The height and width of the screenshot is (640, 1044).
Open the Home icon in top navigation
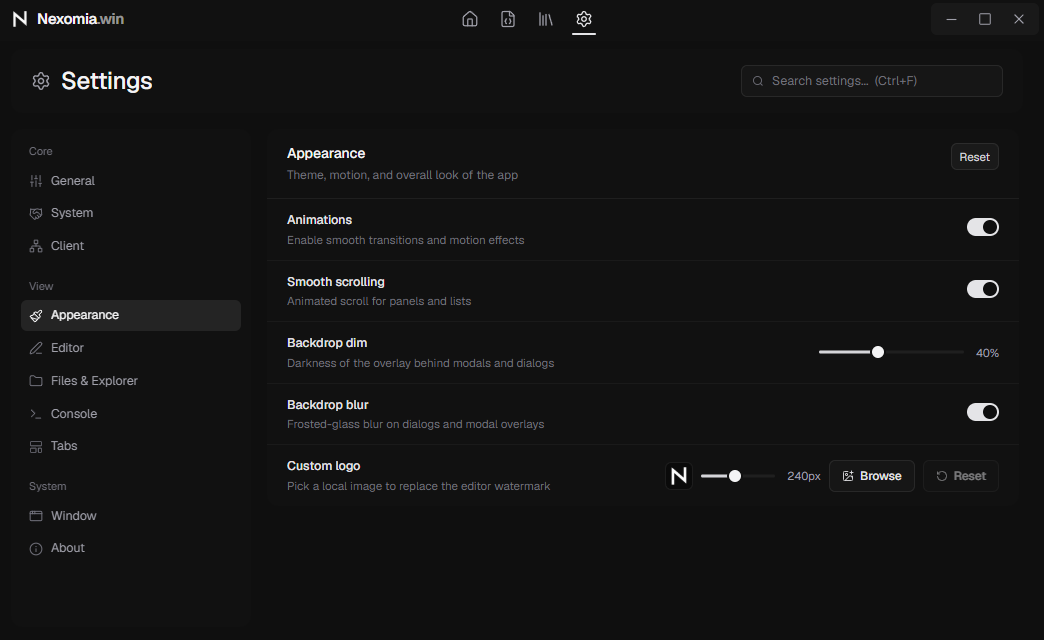click(x=470, y=19)
